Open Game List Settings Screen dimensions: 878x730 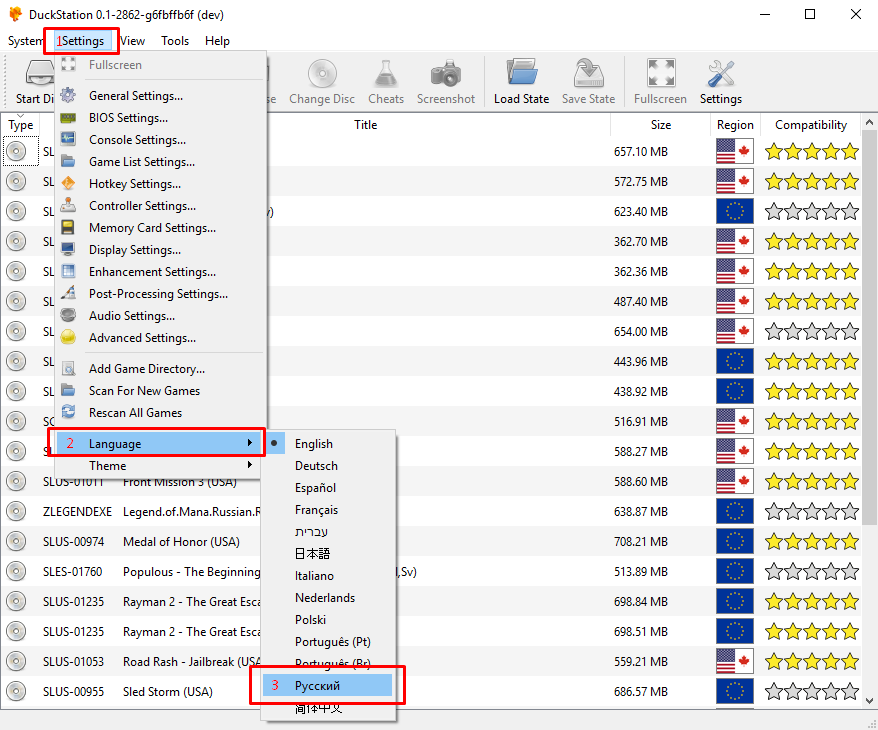(x=142, y=162)
